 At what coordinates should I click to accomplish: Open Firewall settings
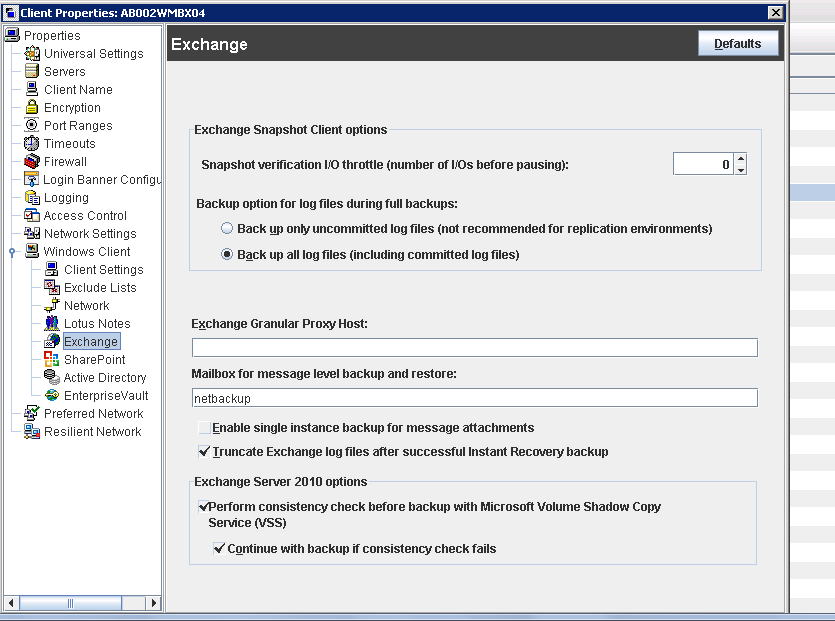point(65,161)
